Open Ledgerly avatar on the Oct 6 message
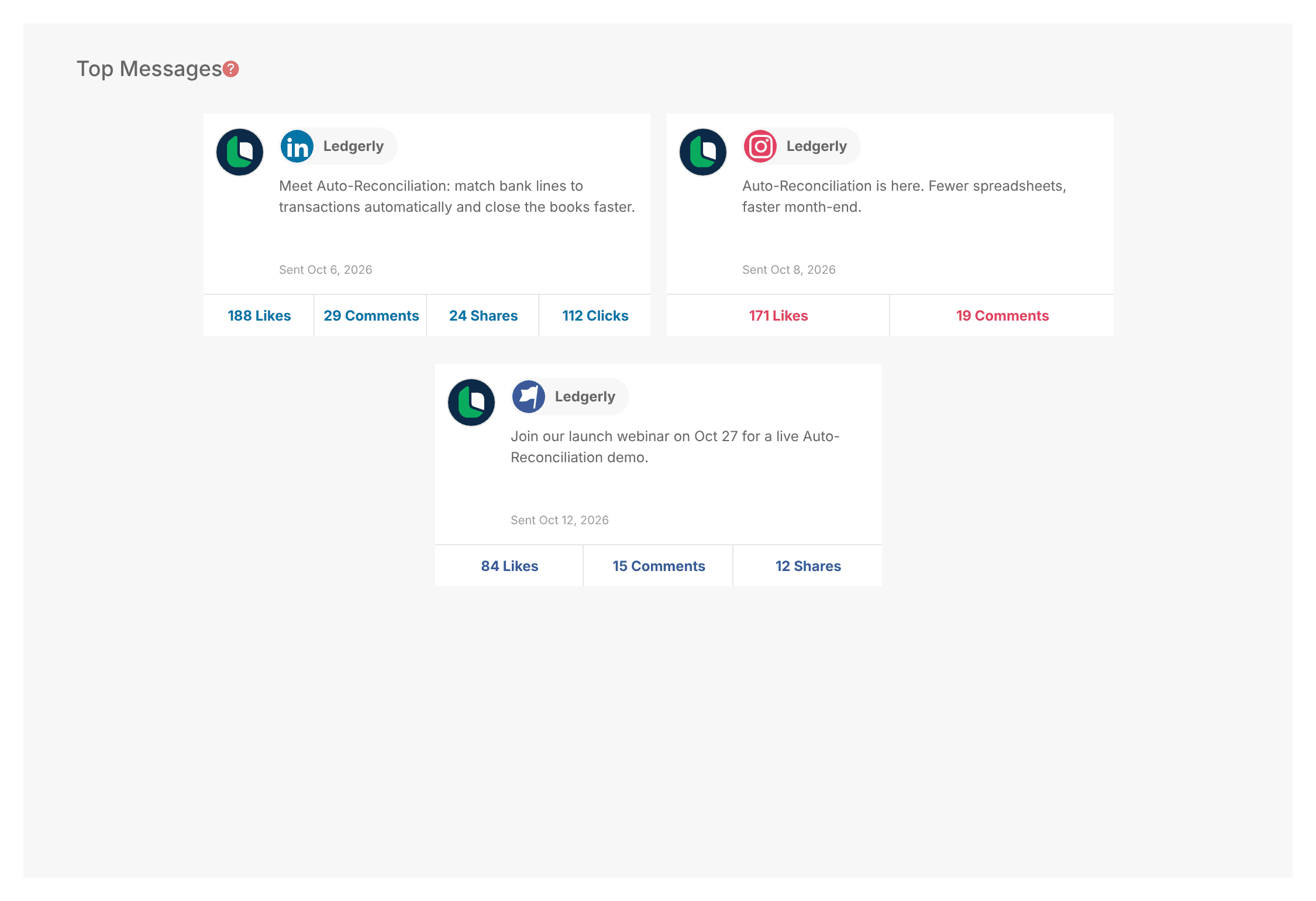The image size is (1316, 901). pos(240,152)
